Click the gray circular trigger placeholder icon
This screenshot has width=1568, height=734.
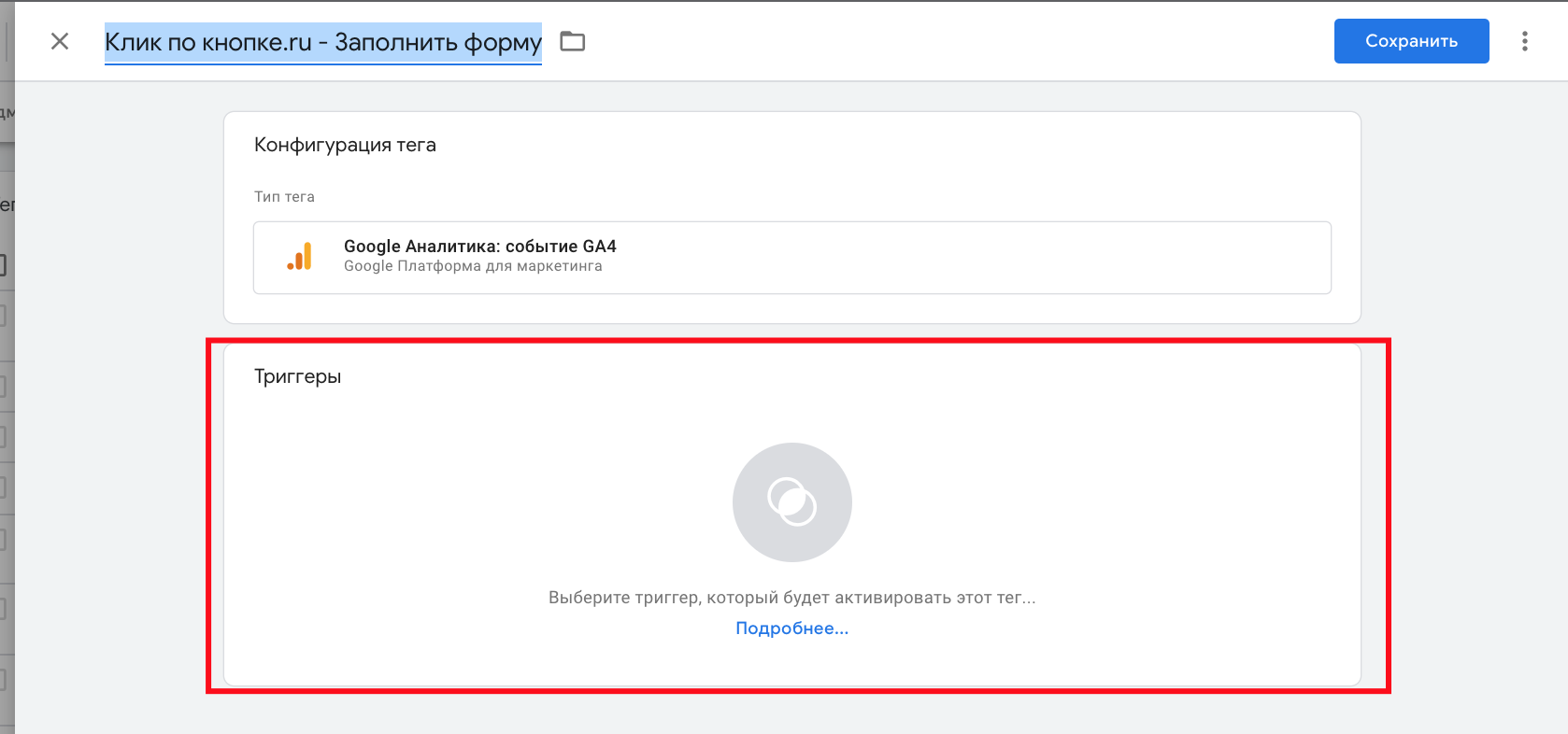coord(791,502)
